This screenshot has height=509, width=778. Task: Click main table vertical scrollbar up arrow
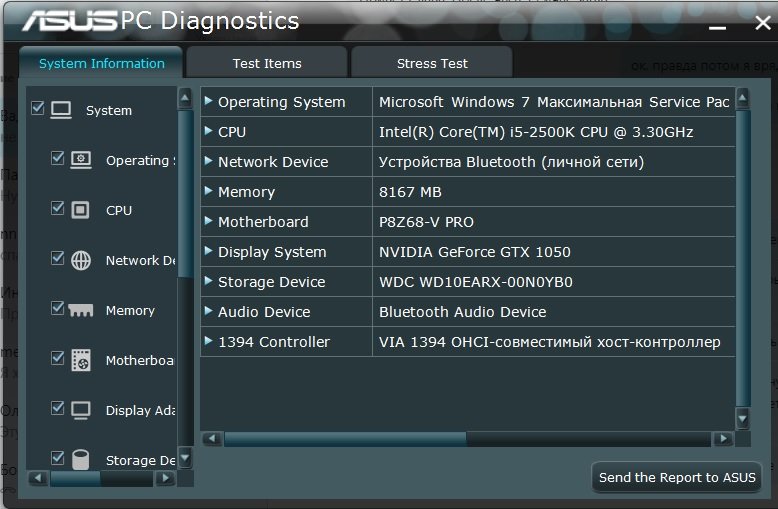click(x=742, y=98)
